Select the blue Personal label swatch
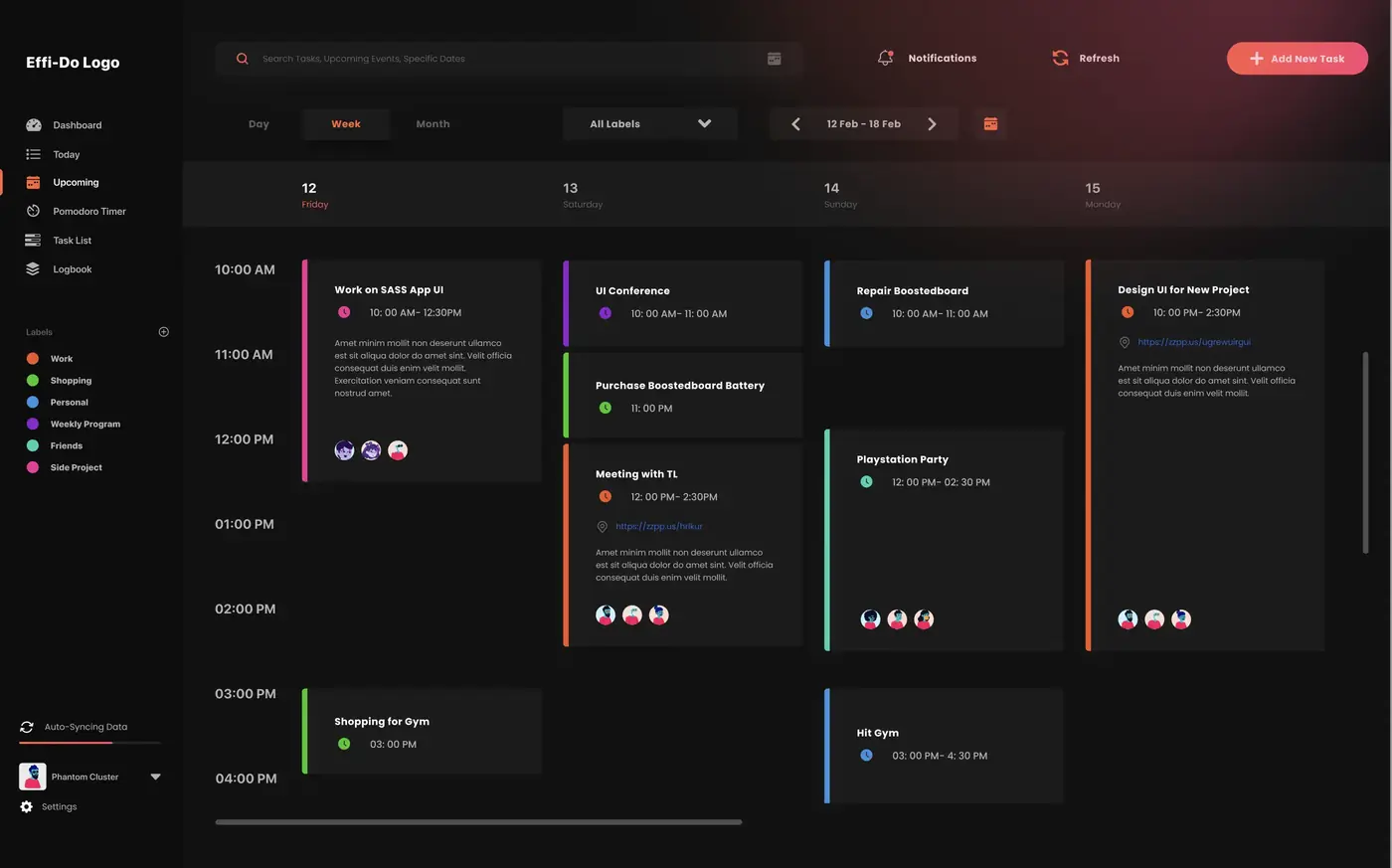Screen dimensions: 1392x868 click(x=33, y=402)
